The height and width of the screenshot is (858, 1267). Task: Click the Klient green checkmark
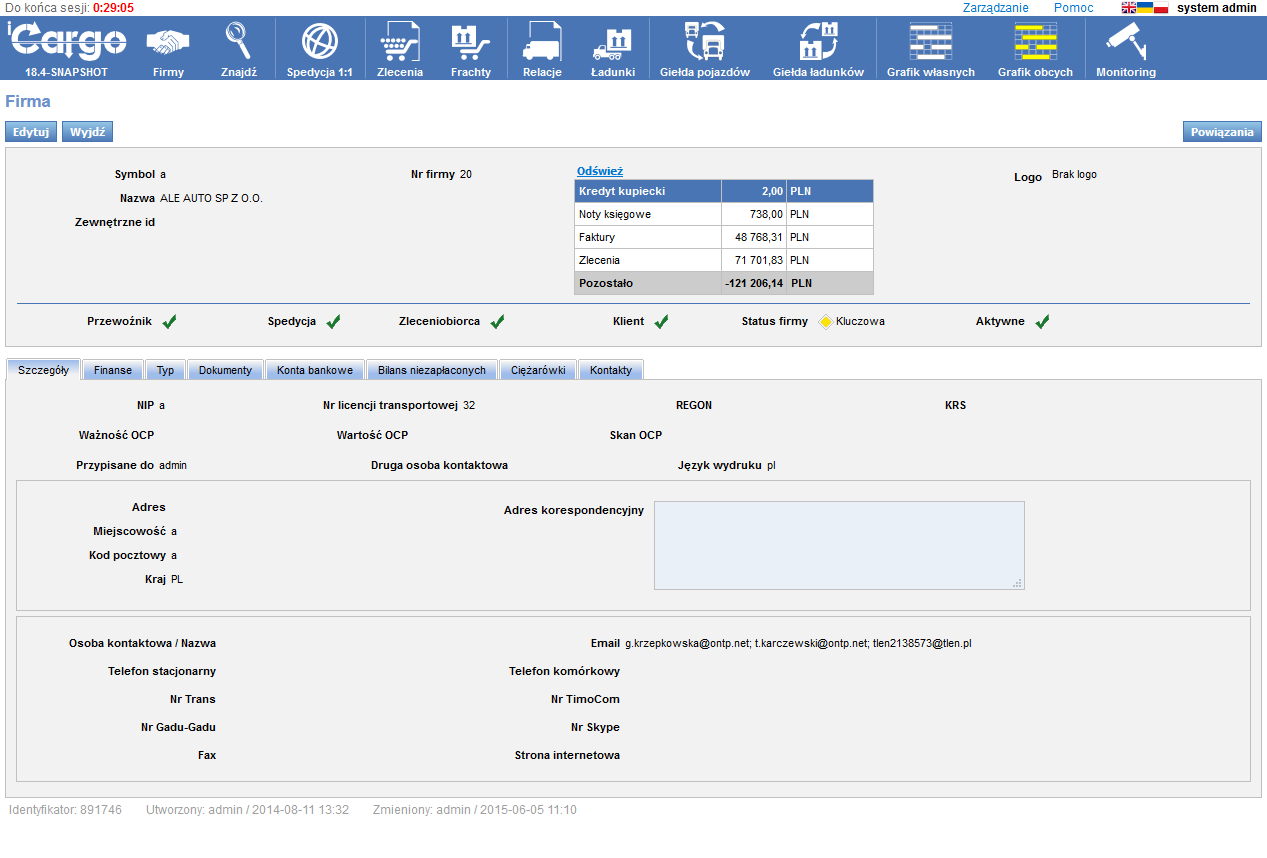click(x=661, y=322)
